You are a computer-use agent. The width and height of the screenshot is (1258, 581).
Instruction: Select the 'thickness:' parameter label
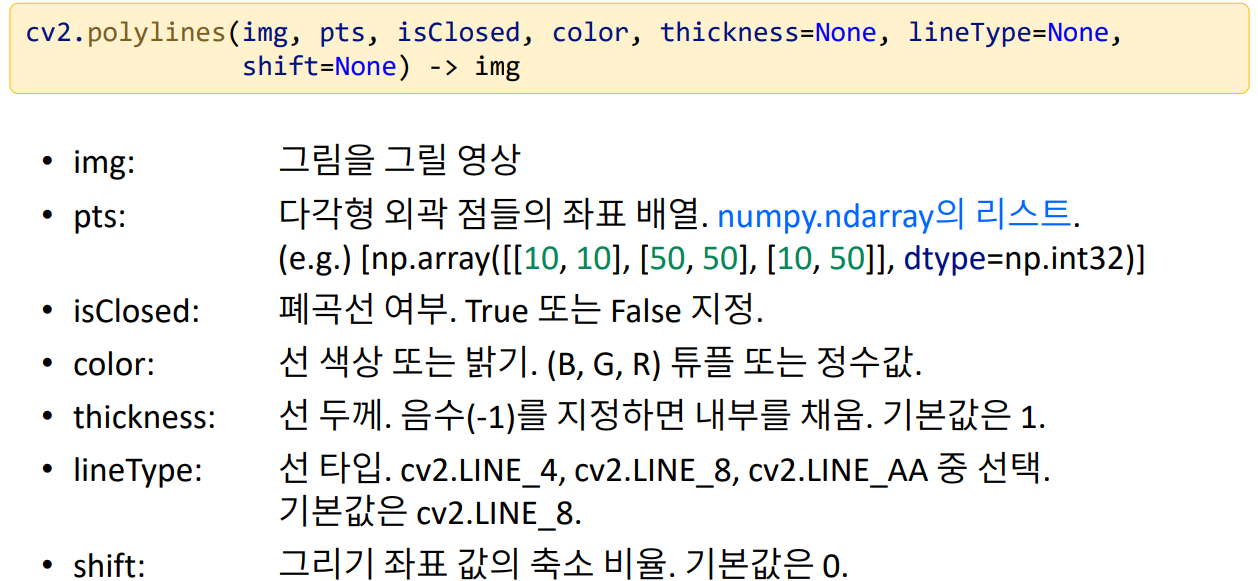144,417
